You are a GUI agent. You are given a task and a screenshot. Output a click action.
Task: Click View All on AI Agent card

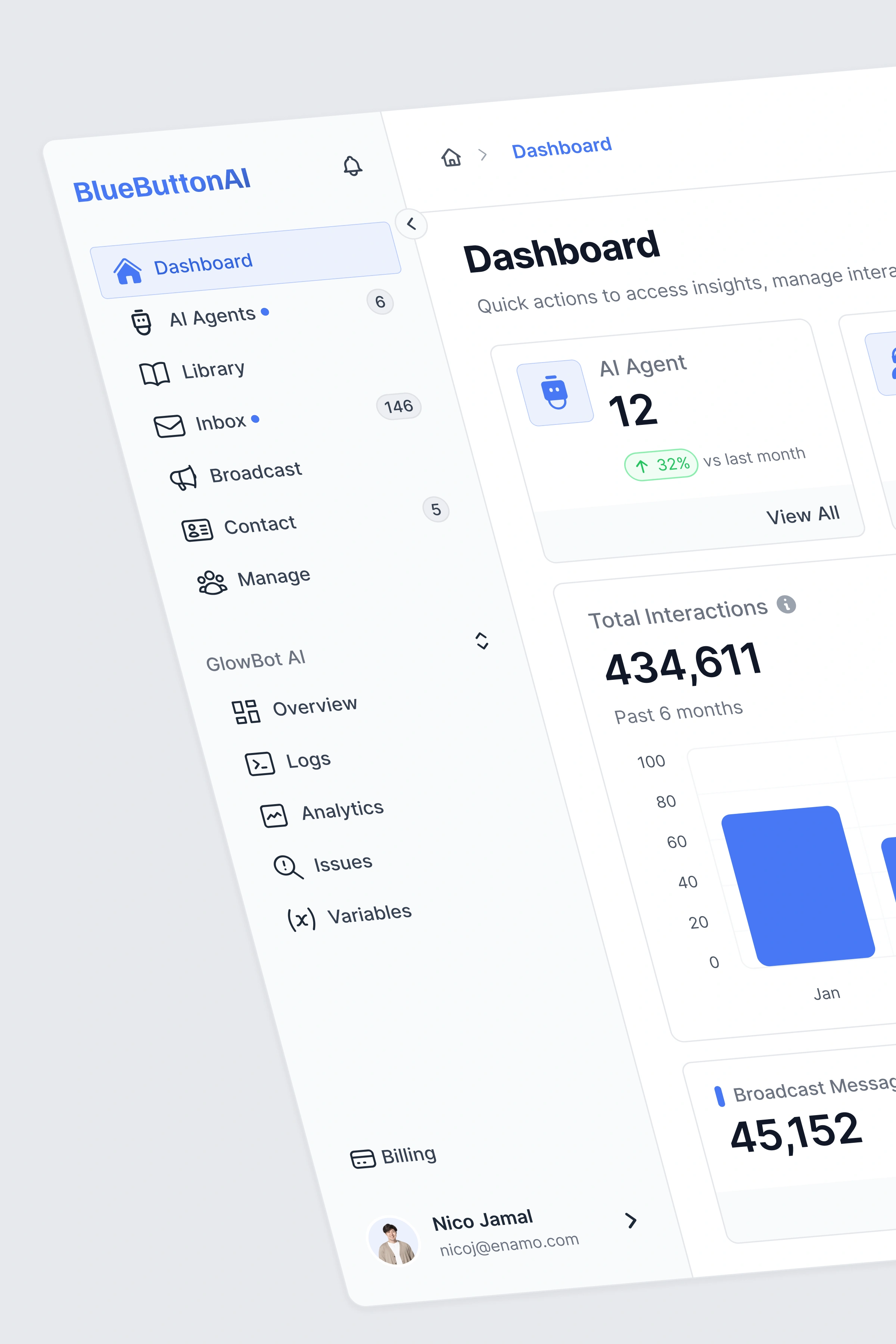click(802, 515)
